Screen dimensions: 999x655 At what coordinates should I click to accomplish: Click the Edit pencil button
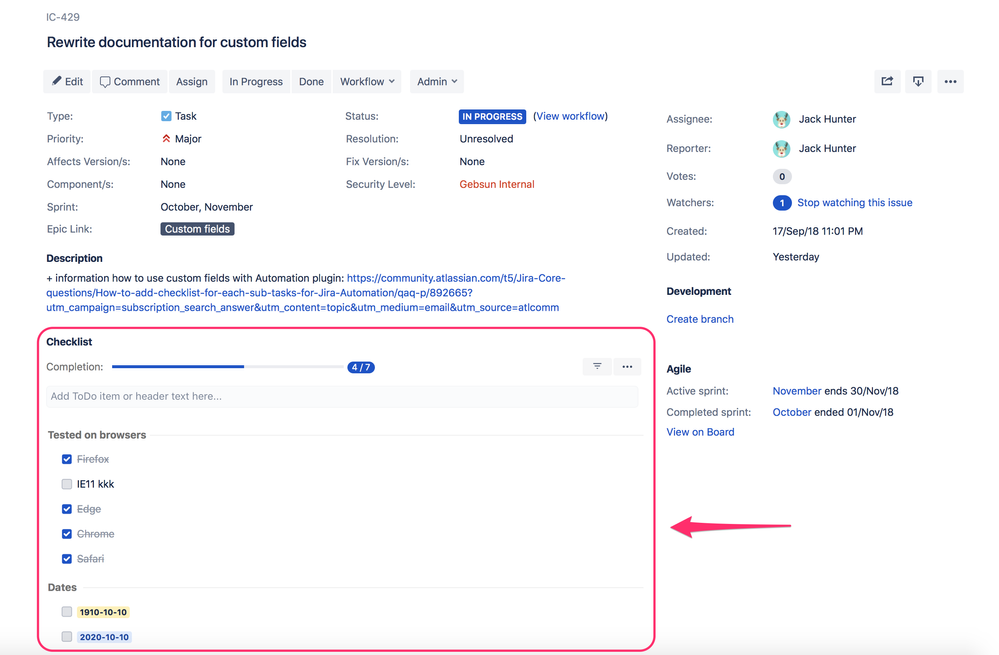point(67,82)
